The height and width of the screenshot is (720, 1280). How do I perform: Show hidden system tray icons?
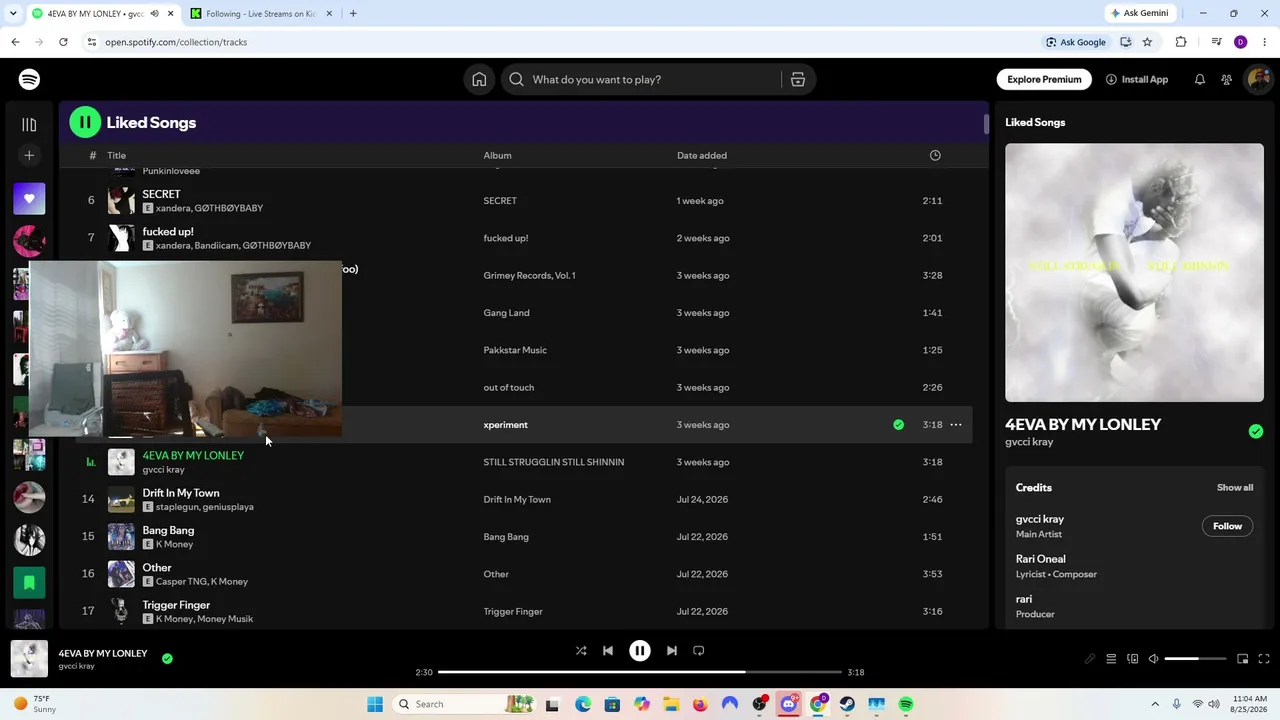click(x=1155, y=705)
